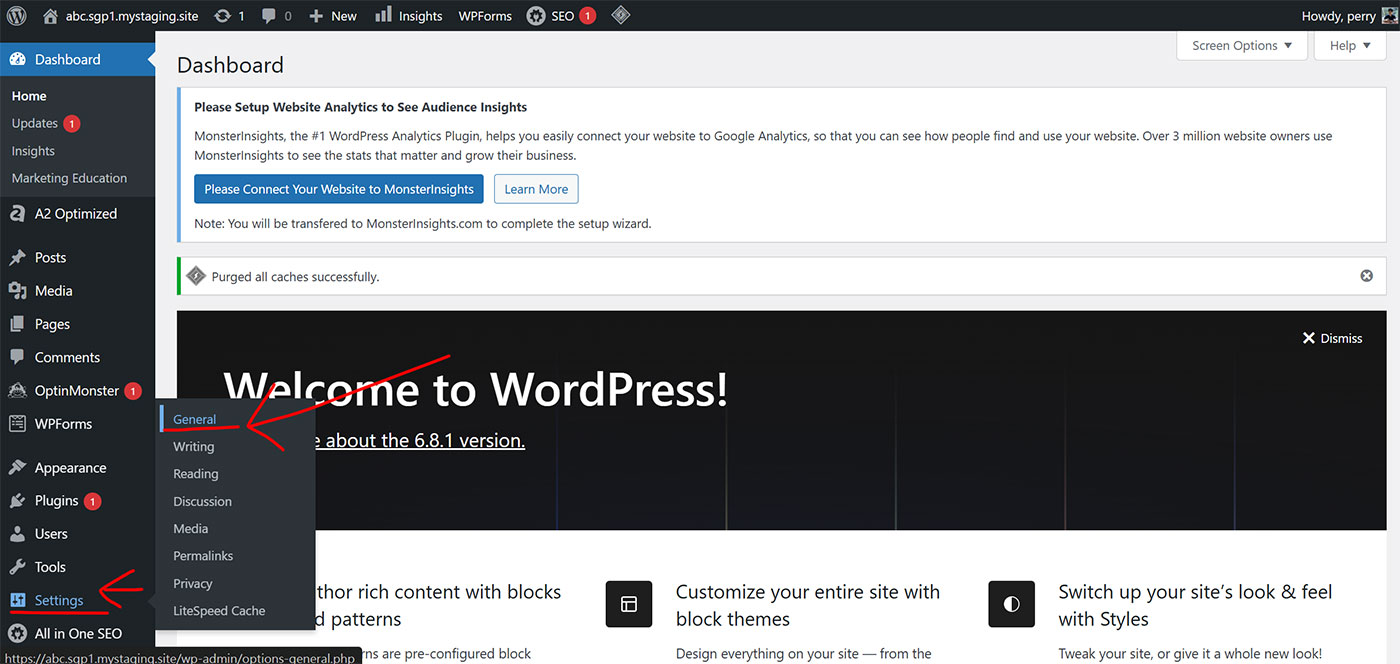This screenshot has width=1400, height=664.
Task: Click the Settings icon in the sidebar
Action: click(x=17, y=600)
